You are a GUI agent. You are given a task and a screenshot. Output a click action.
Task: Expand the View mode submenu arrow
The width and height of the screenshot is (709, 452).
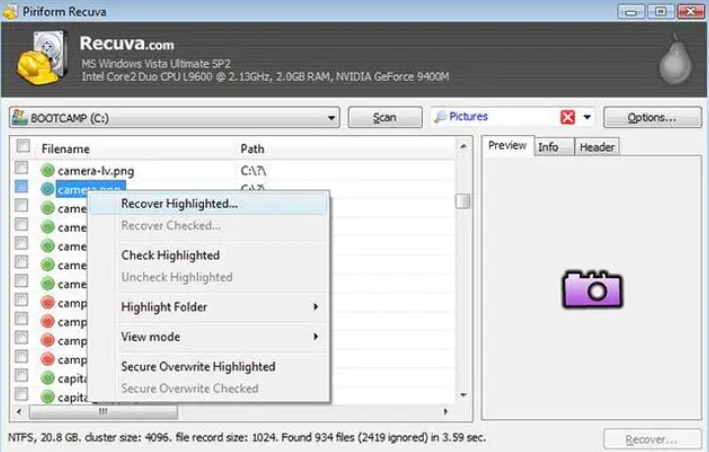coord(316,337)
